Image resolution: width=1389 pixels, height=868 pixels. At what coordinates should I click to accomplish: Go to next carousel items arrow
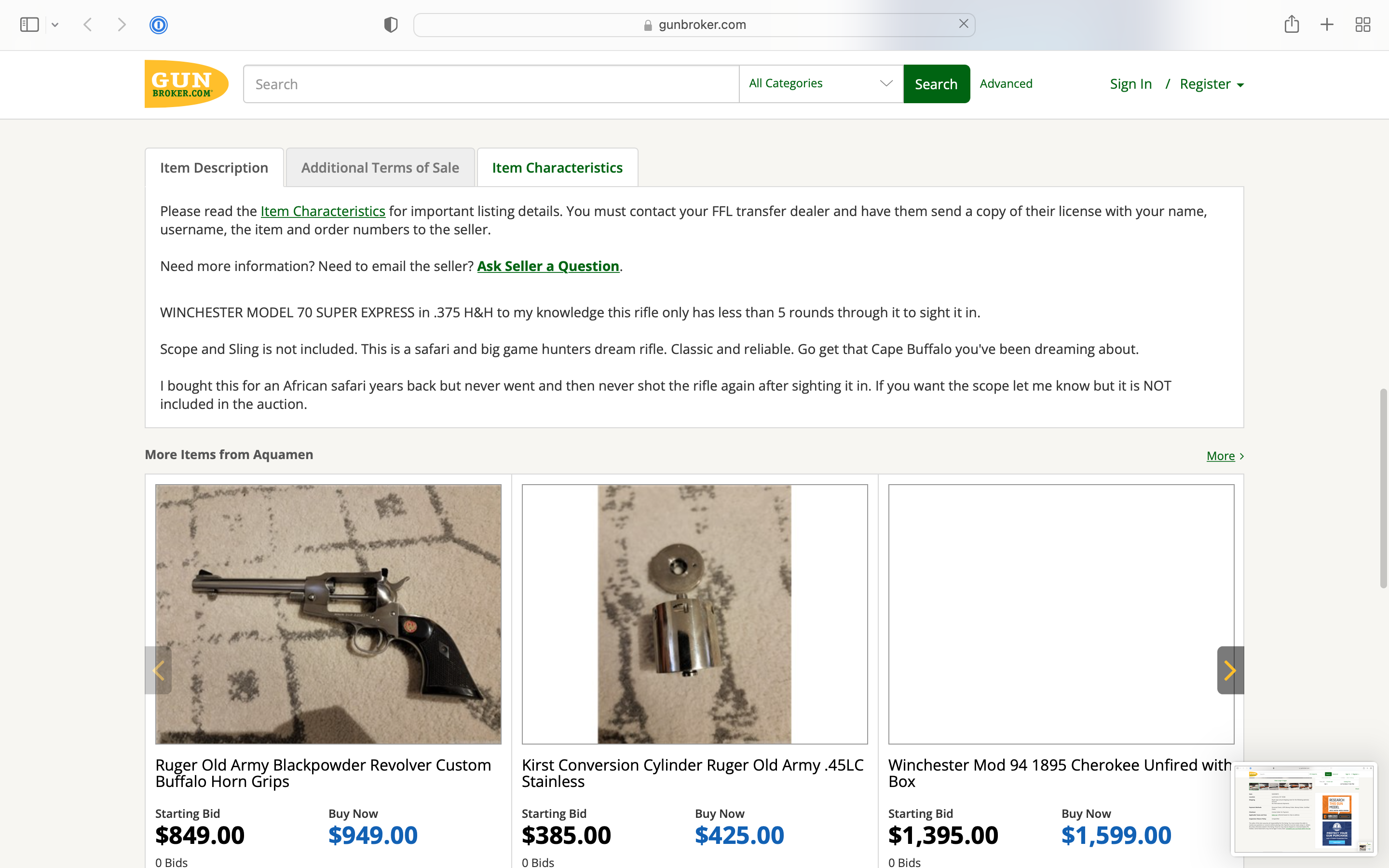tap(1230, 670)
